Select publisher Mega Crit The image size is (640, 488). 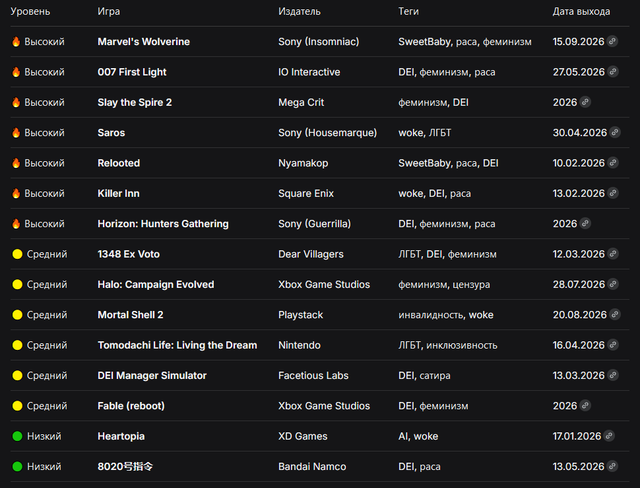coord(301,102)
